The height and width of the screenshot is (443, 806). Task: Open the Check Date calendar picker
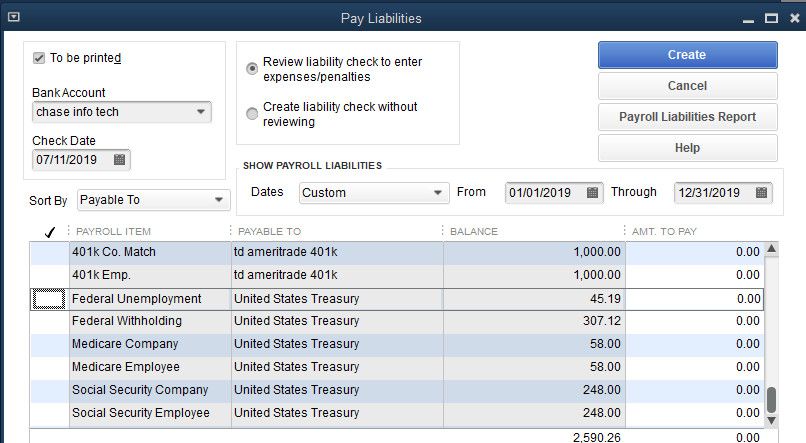pos(120,160)
